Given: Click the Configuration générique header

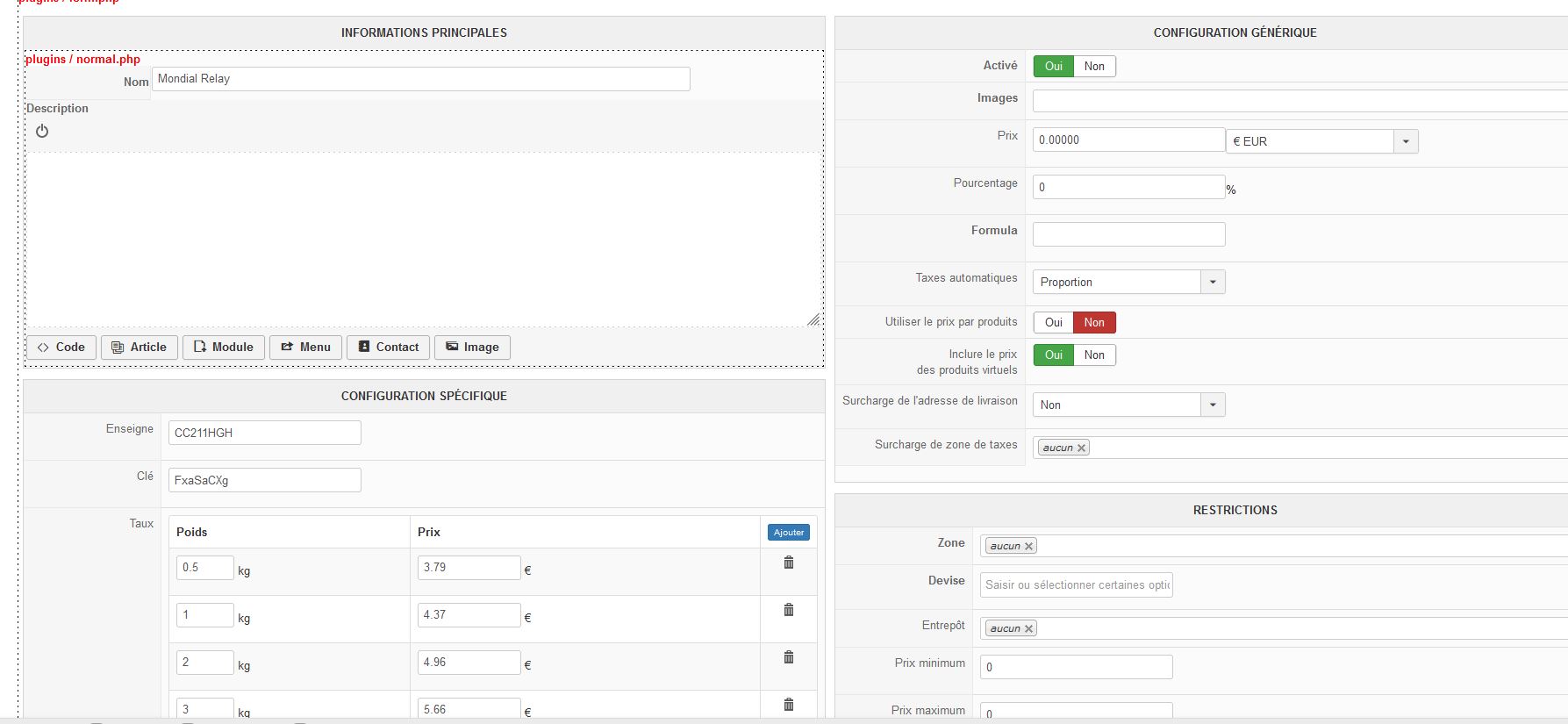Looking at the screenshot, I should 1235,32.
